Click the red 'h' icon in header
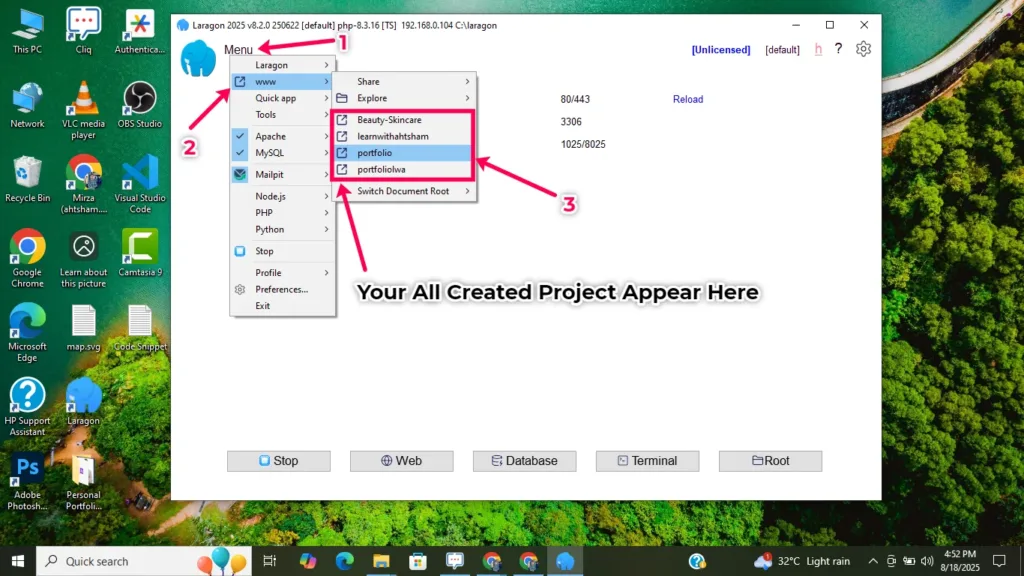The height and width of the screenshot is (576, 1024). pos(818,49)
